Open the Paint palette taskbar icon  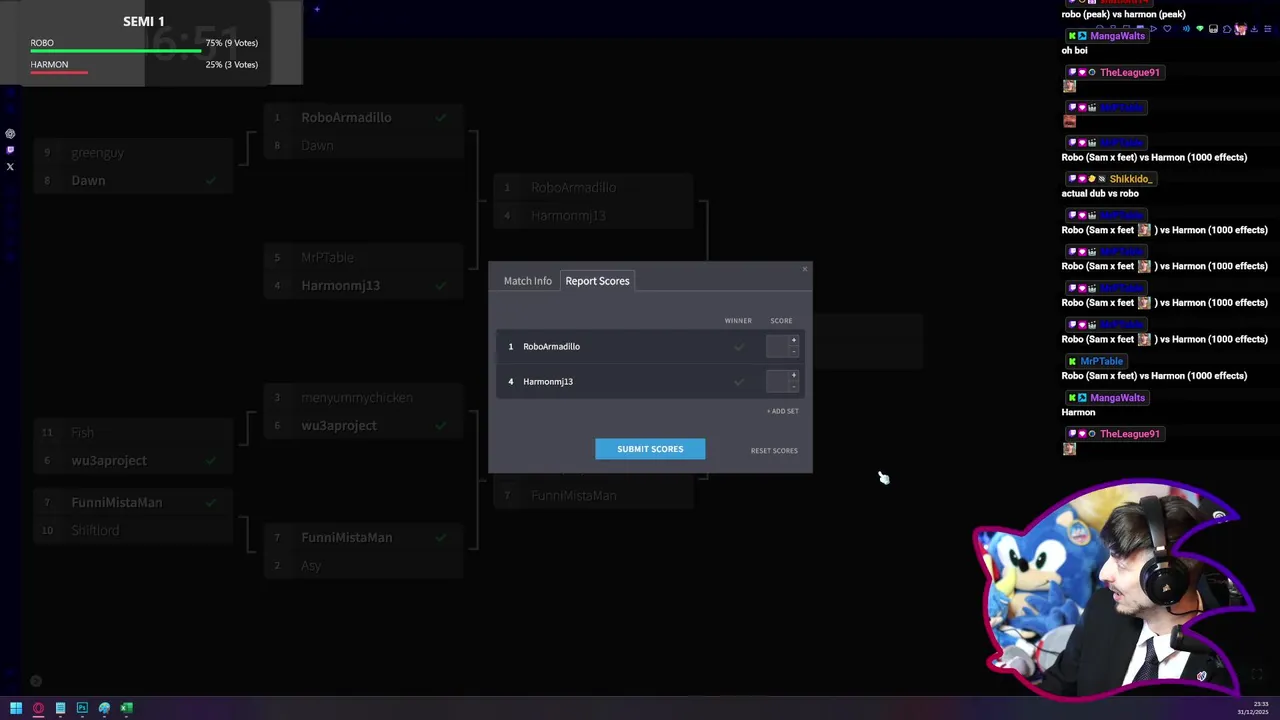(104, 708)
